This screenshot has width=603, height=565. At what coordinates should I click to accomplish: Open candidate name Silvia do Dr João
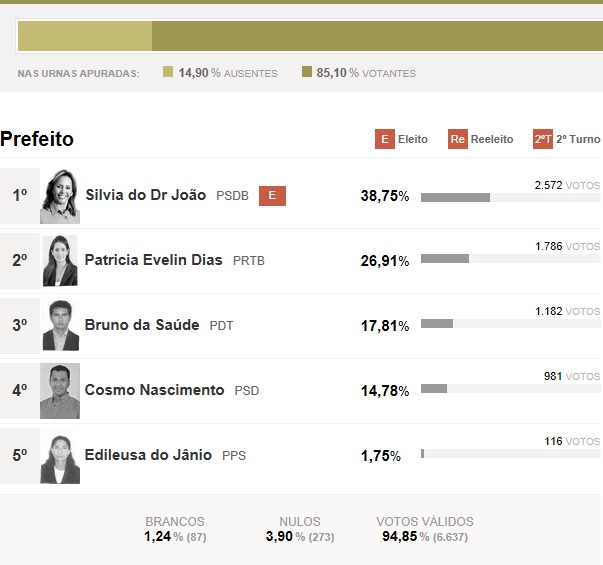coord(146,195)
